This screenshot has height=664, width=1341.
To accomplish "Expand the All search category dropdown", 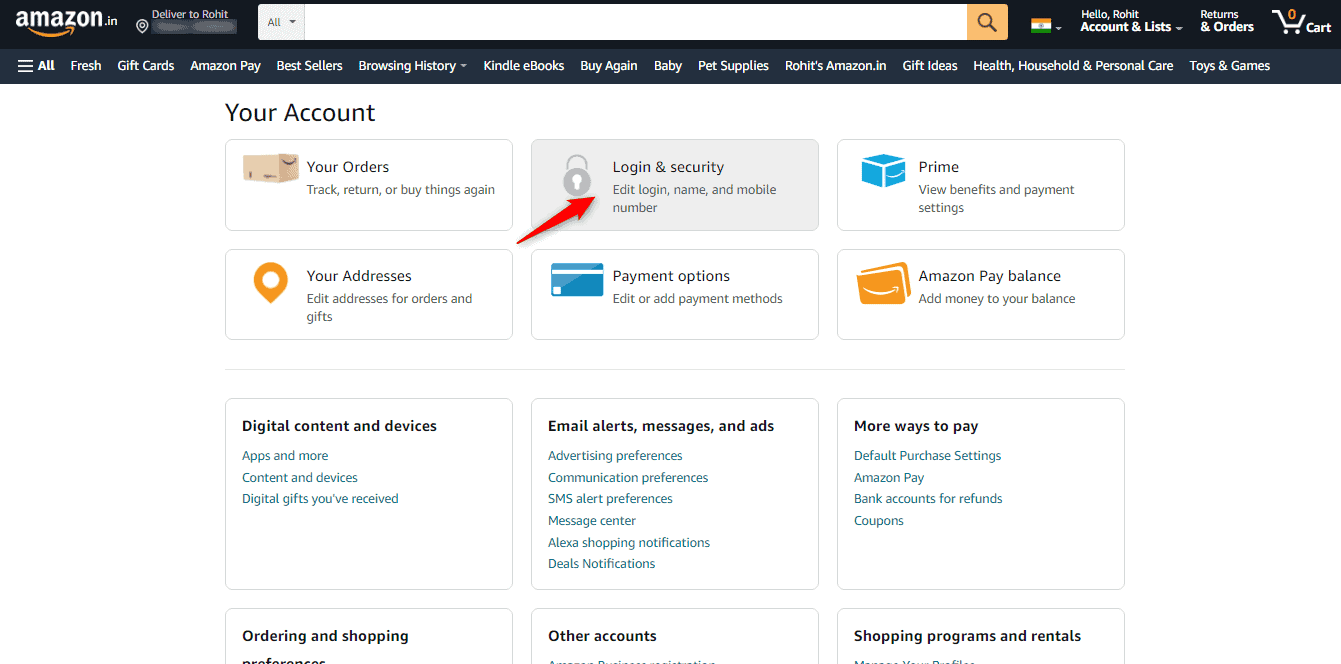I will point(280,21).
